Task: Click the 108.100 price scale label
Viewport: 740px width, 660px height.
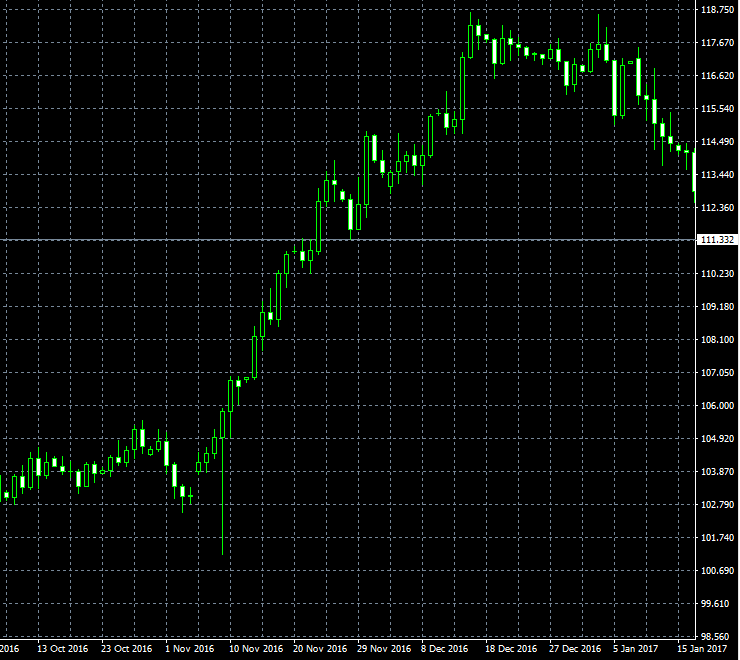Action: click(x=717, y=339)
